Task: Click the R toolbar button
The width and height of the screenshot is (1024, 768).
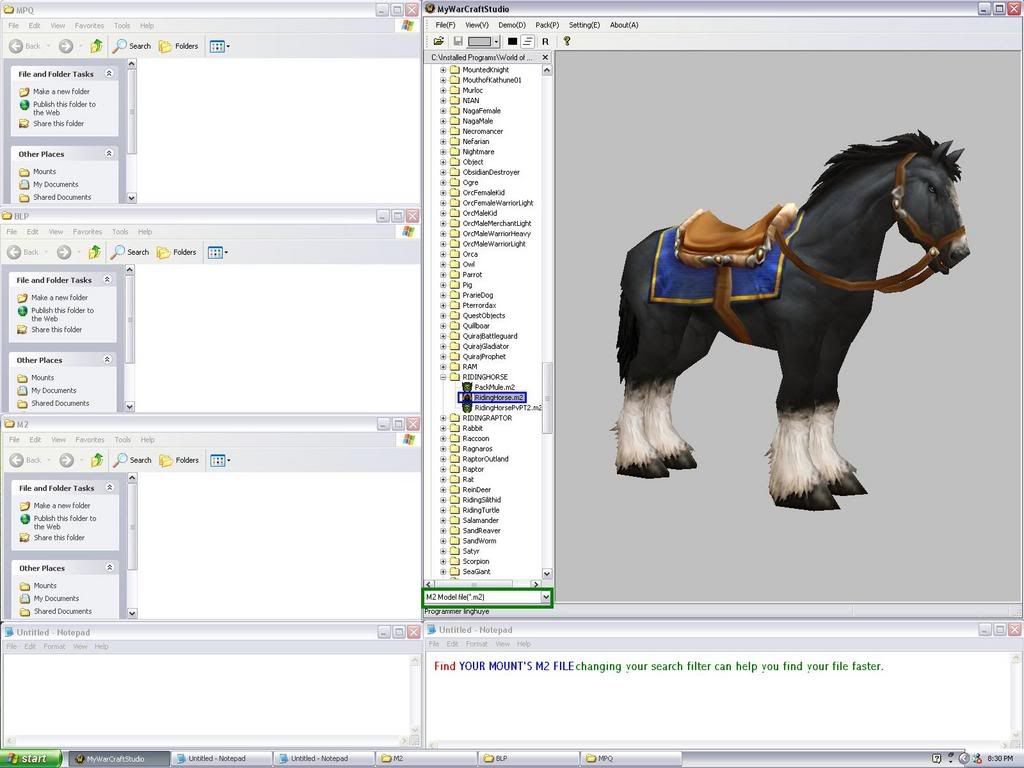Action: [x=545, y=41]
